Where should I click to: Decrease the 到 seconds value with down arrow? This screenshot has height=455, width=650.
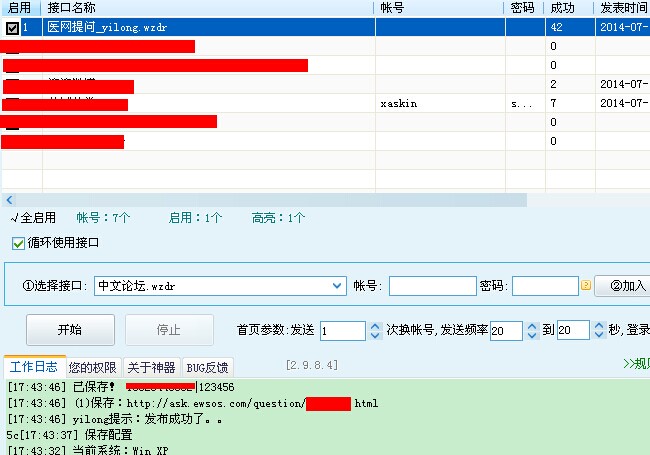coord(599,335)
